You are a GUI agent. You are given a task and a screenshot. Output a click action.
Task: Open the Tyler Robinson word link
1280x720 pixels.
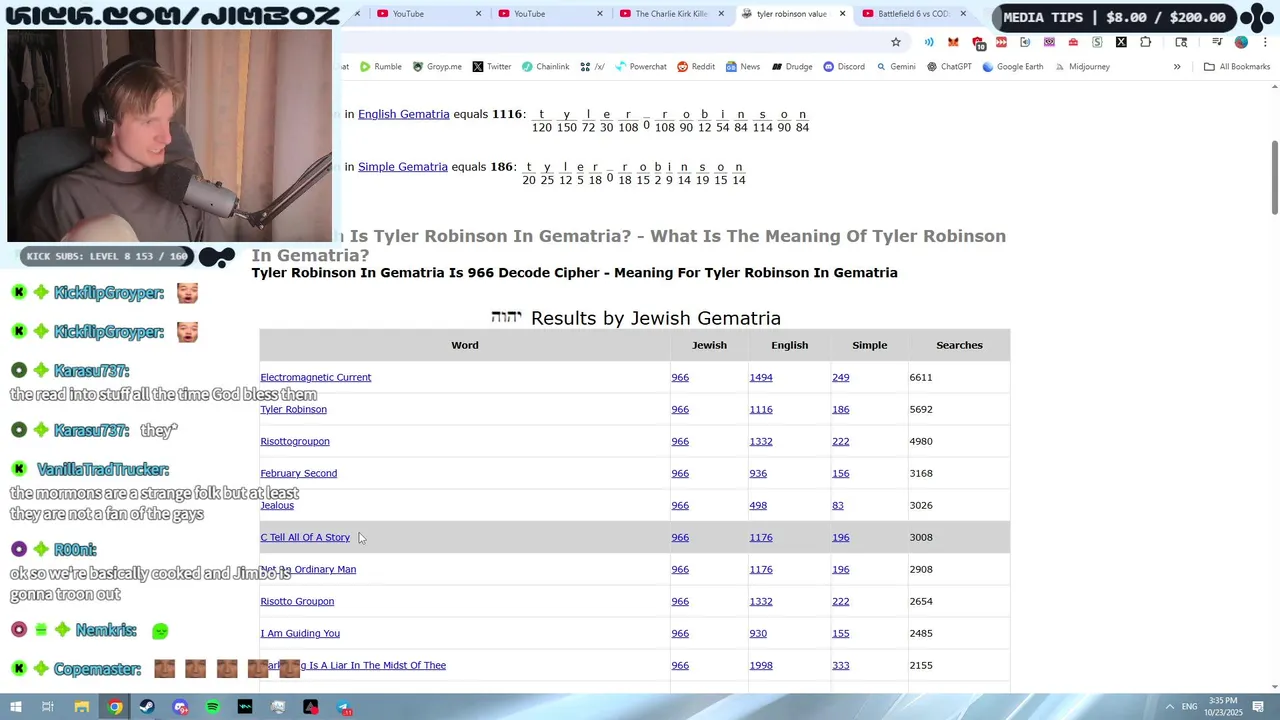[293, 409]
